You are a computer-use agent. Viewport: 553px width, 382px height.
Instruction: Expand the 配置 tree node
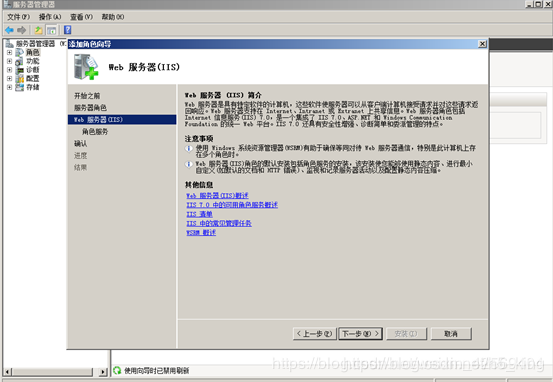pos(10,78)
